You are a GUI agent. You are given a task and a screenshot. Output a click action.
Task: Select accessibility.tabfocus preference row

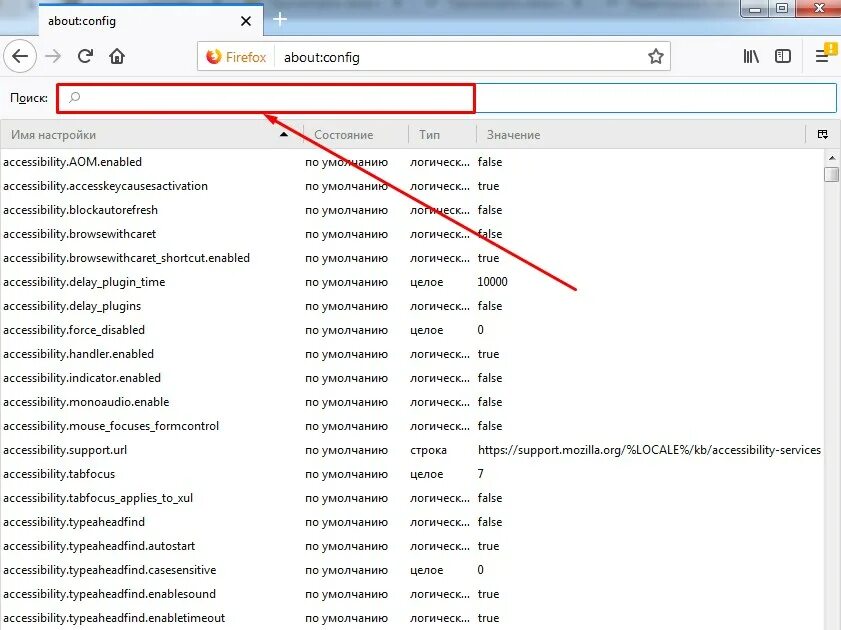point(412,474)
